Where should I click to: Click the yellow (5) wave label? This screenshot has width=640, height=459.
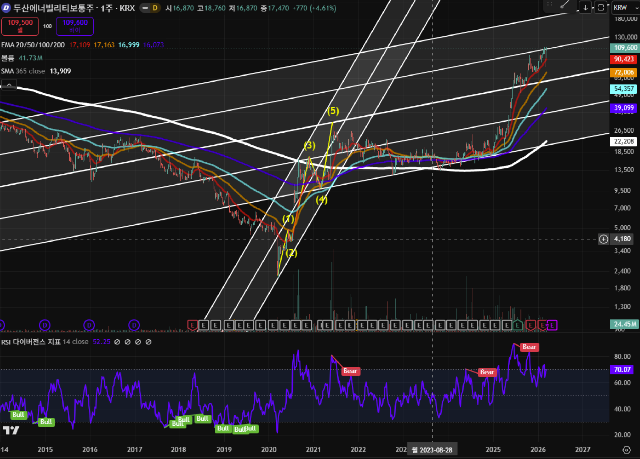[x=333, y=111]
